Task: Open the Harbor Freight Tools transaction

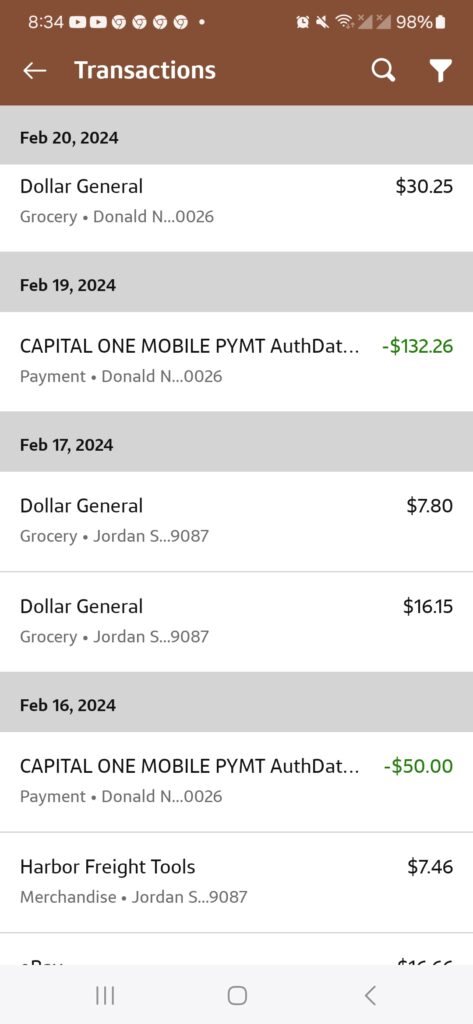Action: click(x=236, y=882)
